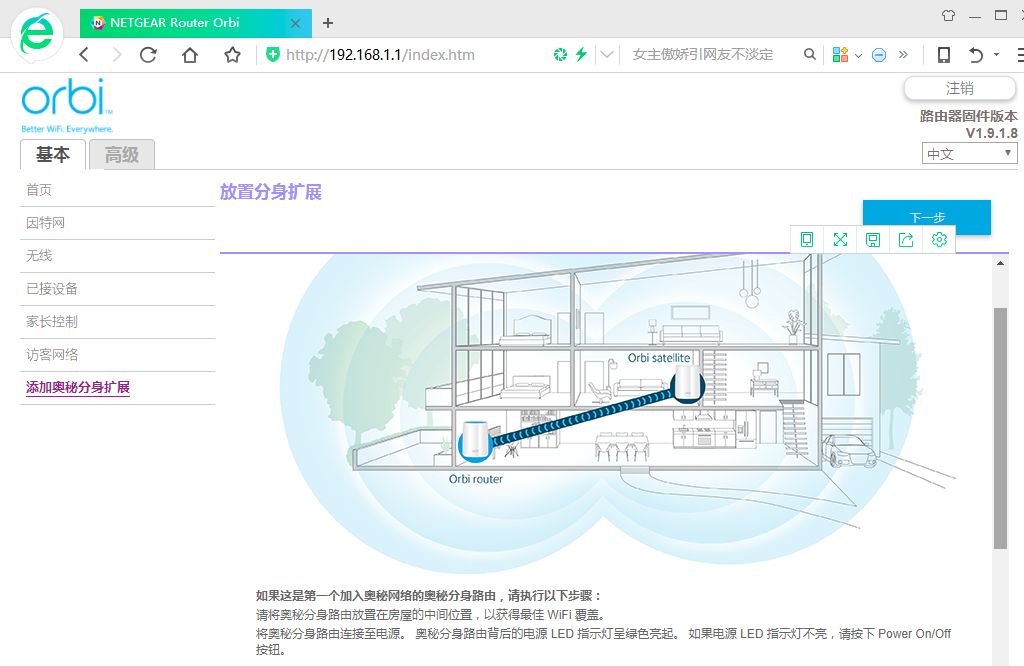Click the page scrollbar up arrow
This screenshot has width=1024, height=666.
click(x=1000, y=263)
